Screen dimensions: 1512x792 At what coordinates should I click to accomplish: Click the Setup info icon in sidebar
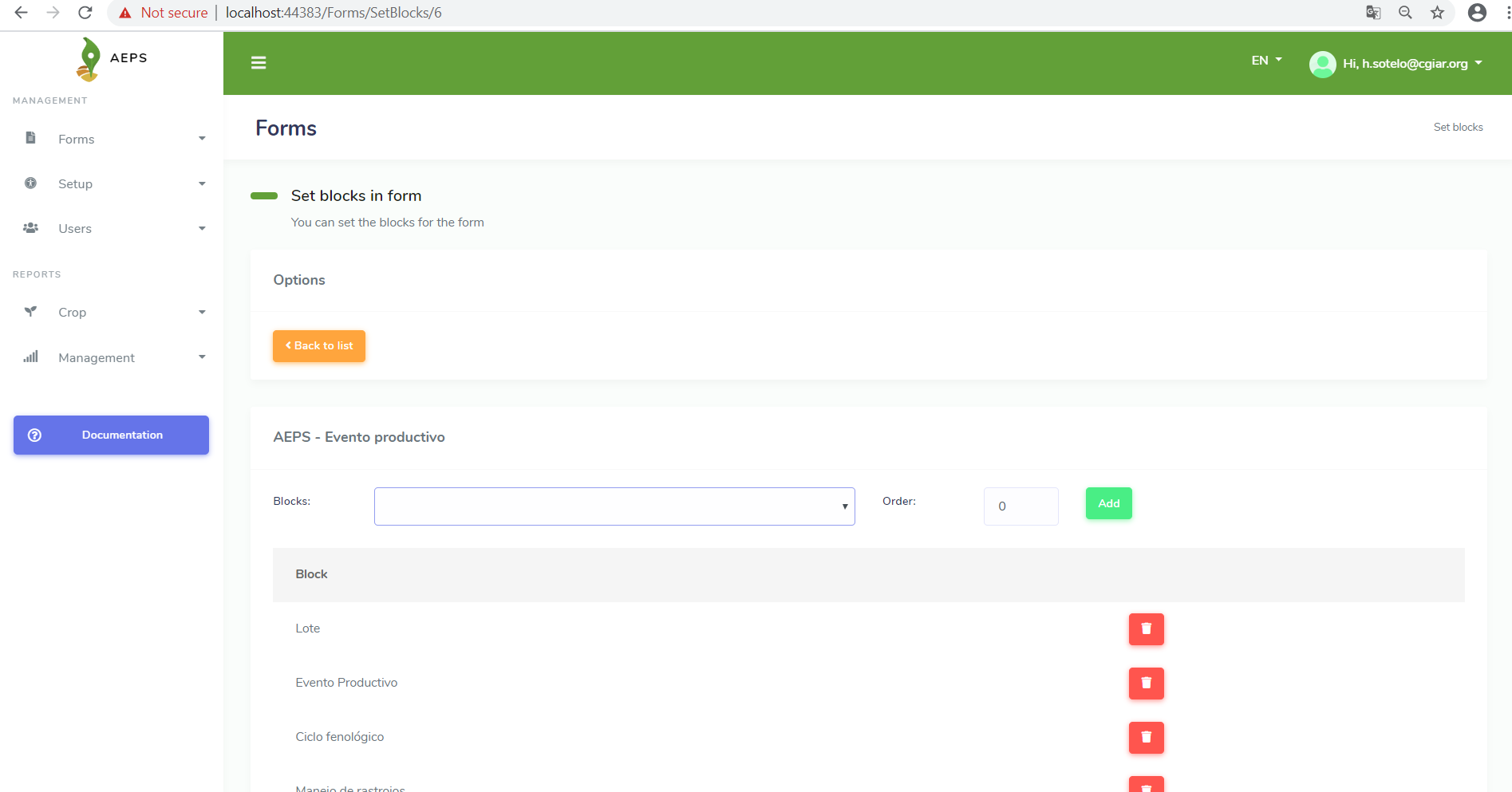tap(30, 183)
